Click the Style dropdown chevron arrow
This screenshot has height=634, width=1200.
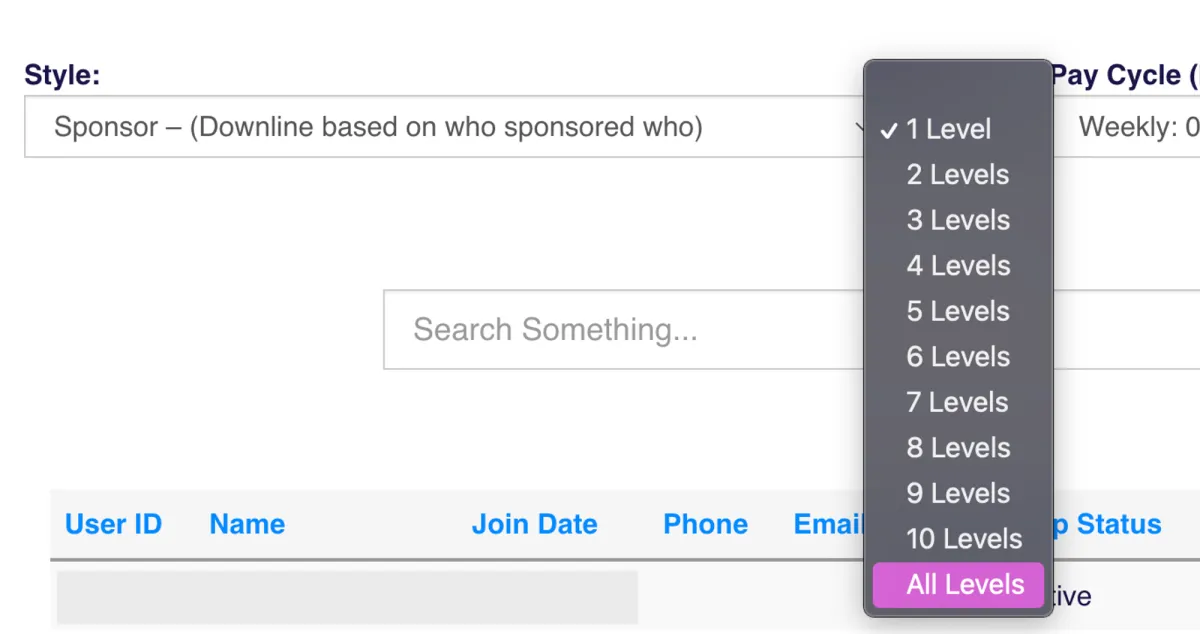click(859, 127)
